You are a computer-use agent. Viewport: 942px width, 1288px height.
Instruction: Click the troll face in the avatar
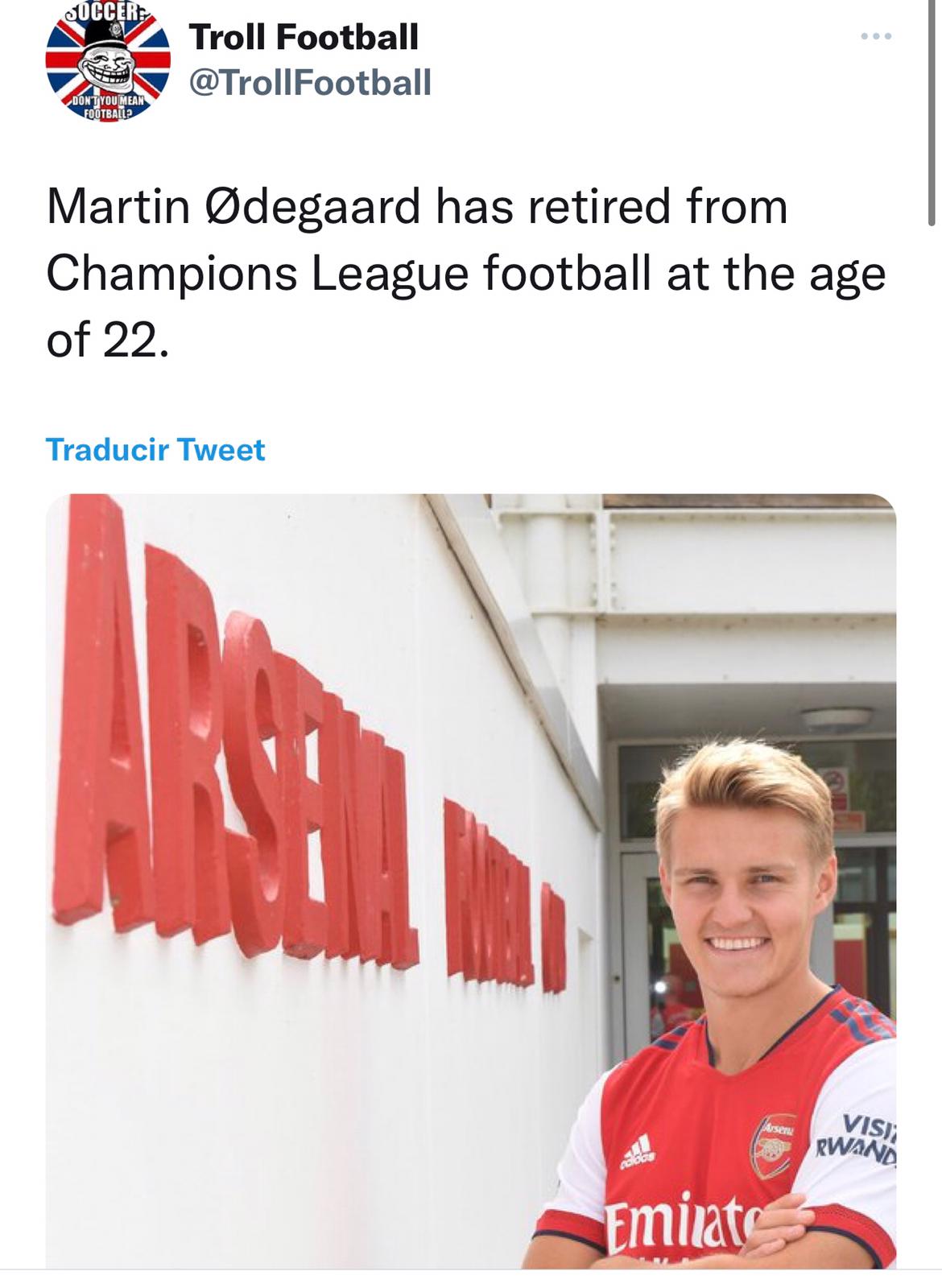click(x=108, y=64)
